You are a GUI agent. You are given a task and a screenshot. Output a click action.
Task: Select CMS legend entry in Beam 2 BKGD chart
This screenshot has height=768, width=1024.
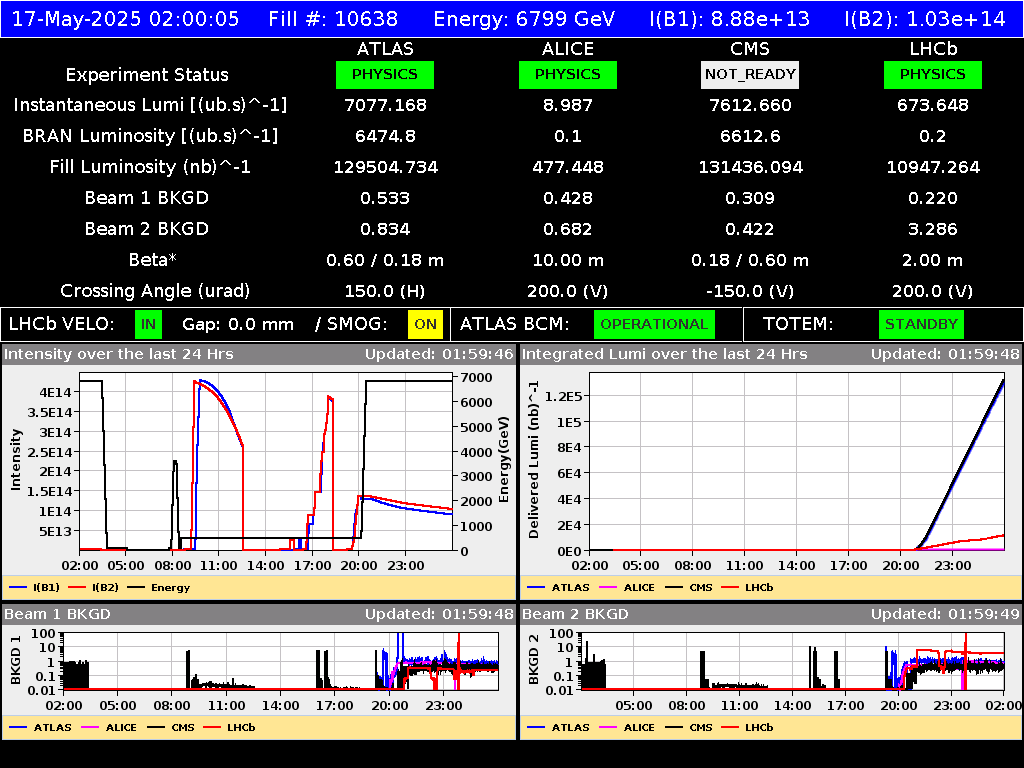pos(689,728)
